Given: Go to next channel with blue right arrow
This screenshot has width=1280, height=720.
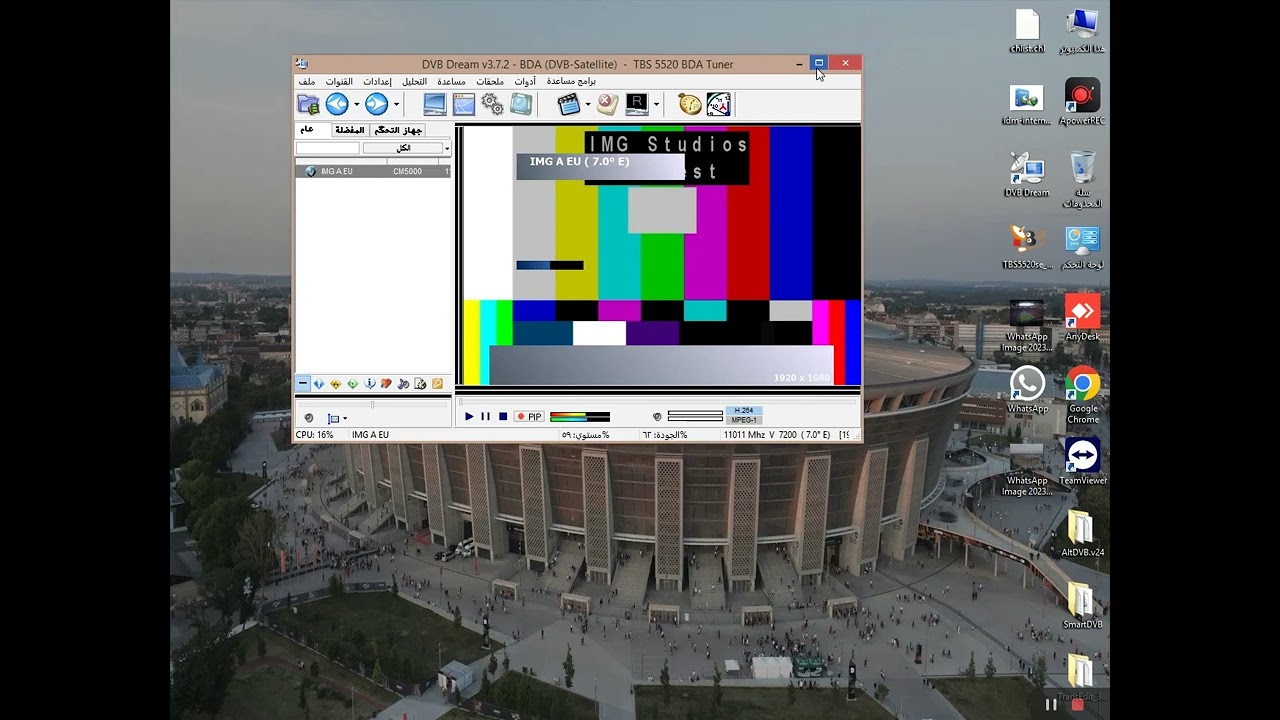Looking at the screenshot, I should click(376, 104).
